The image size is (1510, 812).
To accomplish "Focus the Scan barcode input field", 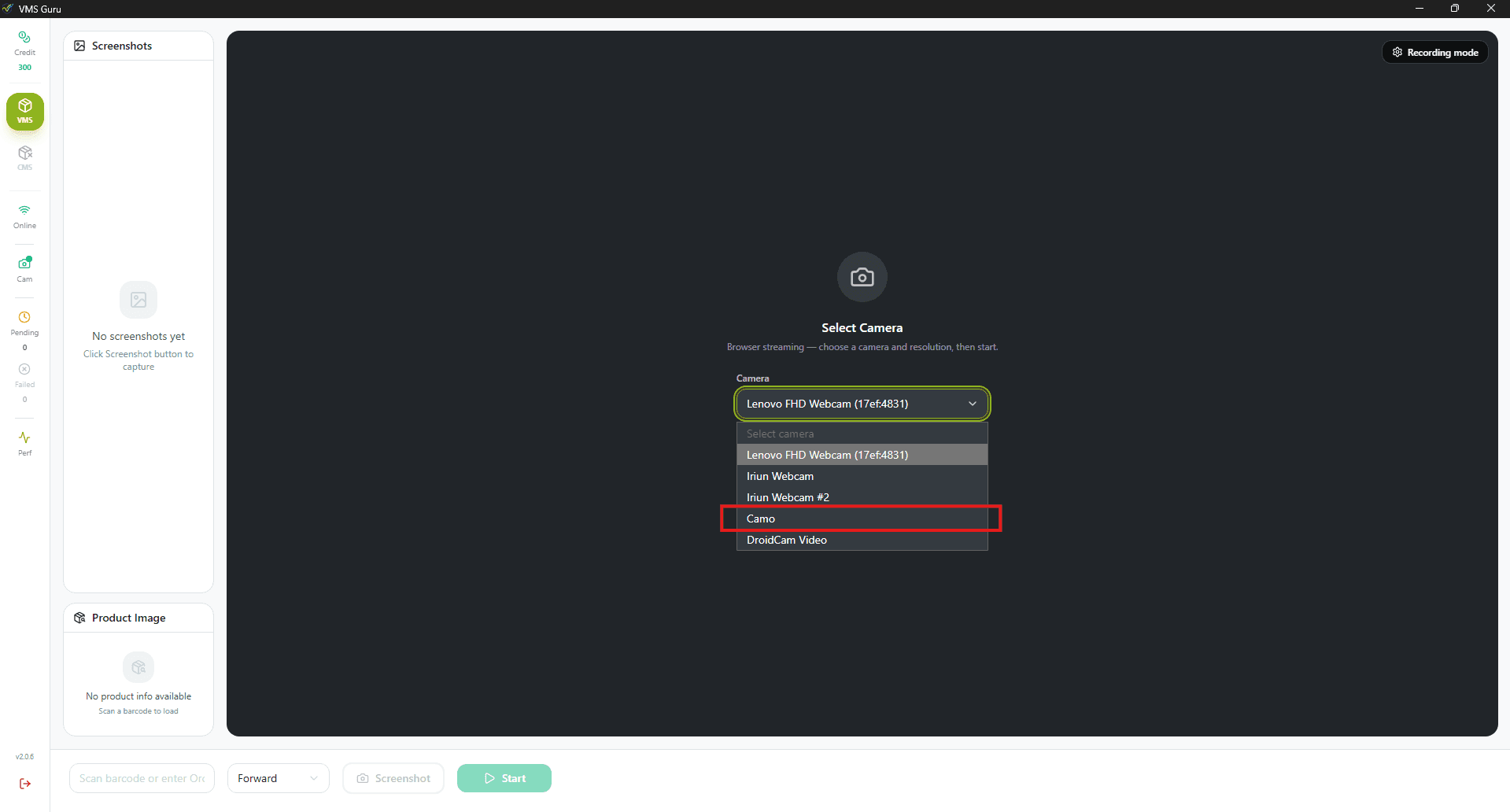I will [x=142, y=778].
